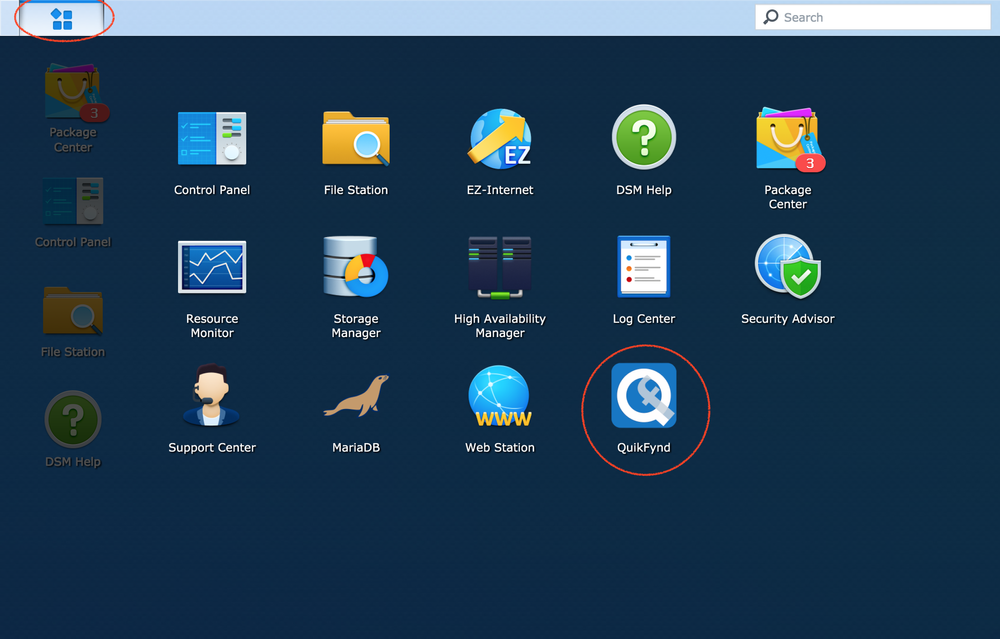
Task: Open Storage Manager
Action: (356, 287)
